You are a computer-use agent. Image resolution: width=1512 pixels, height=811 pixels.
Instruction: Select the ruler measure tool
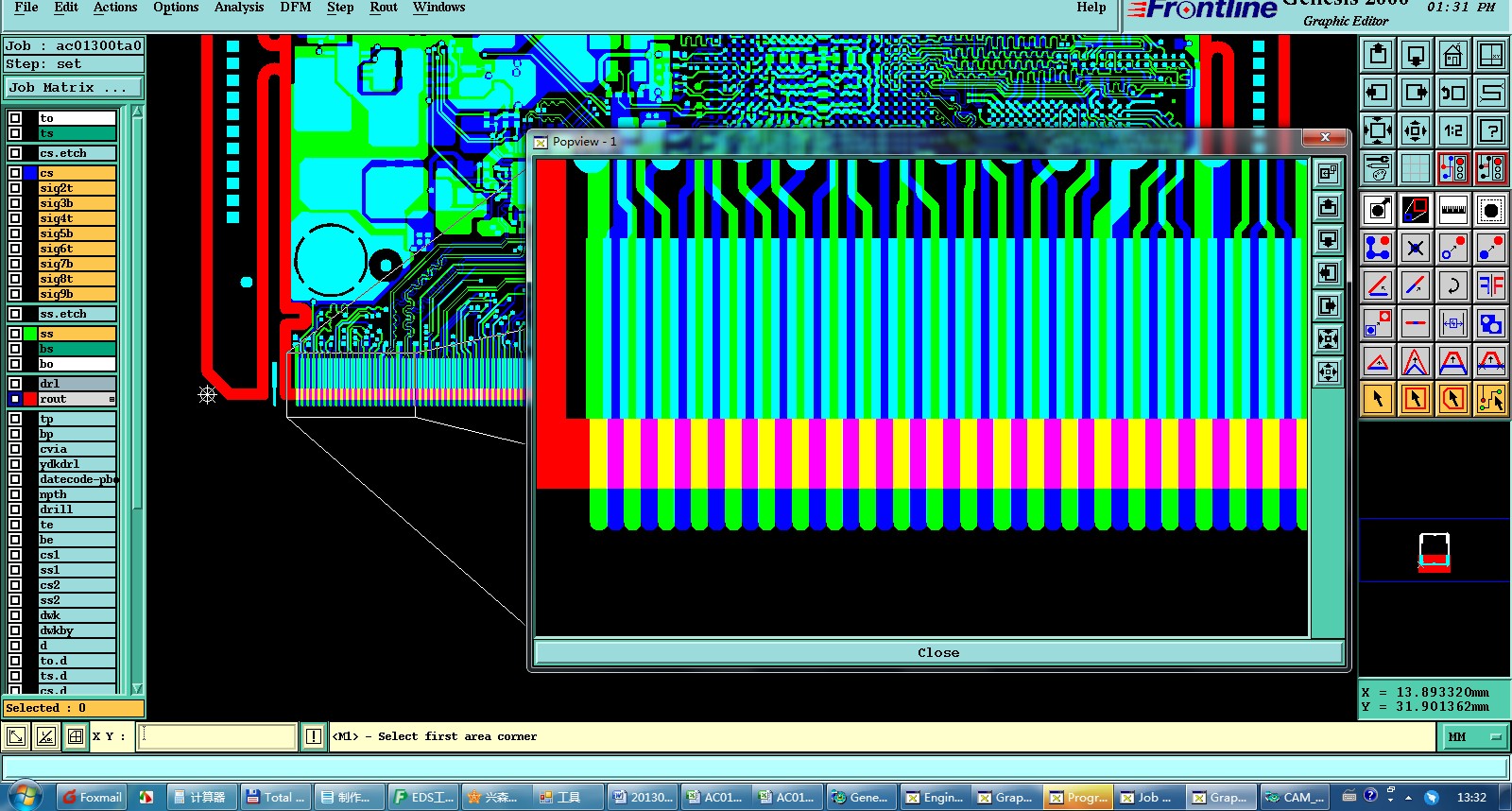point(1453,210)
